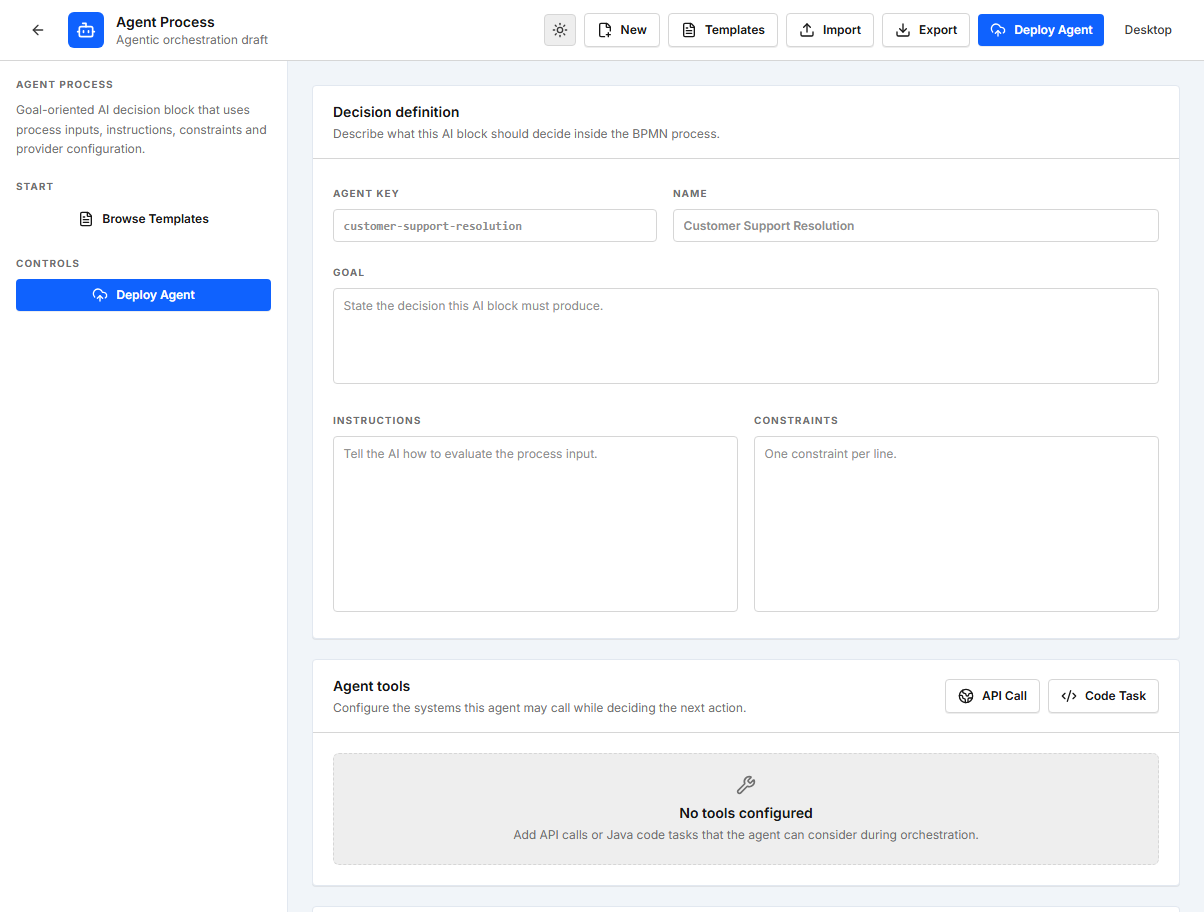Click the back arrow icon

click(38, 30)
